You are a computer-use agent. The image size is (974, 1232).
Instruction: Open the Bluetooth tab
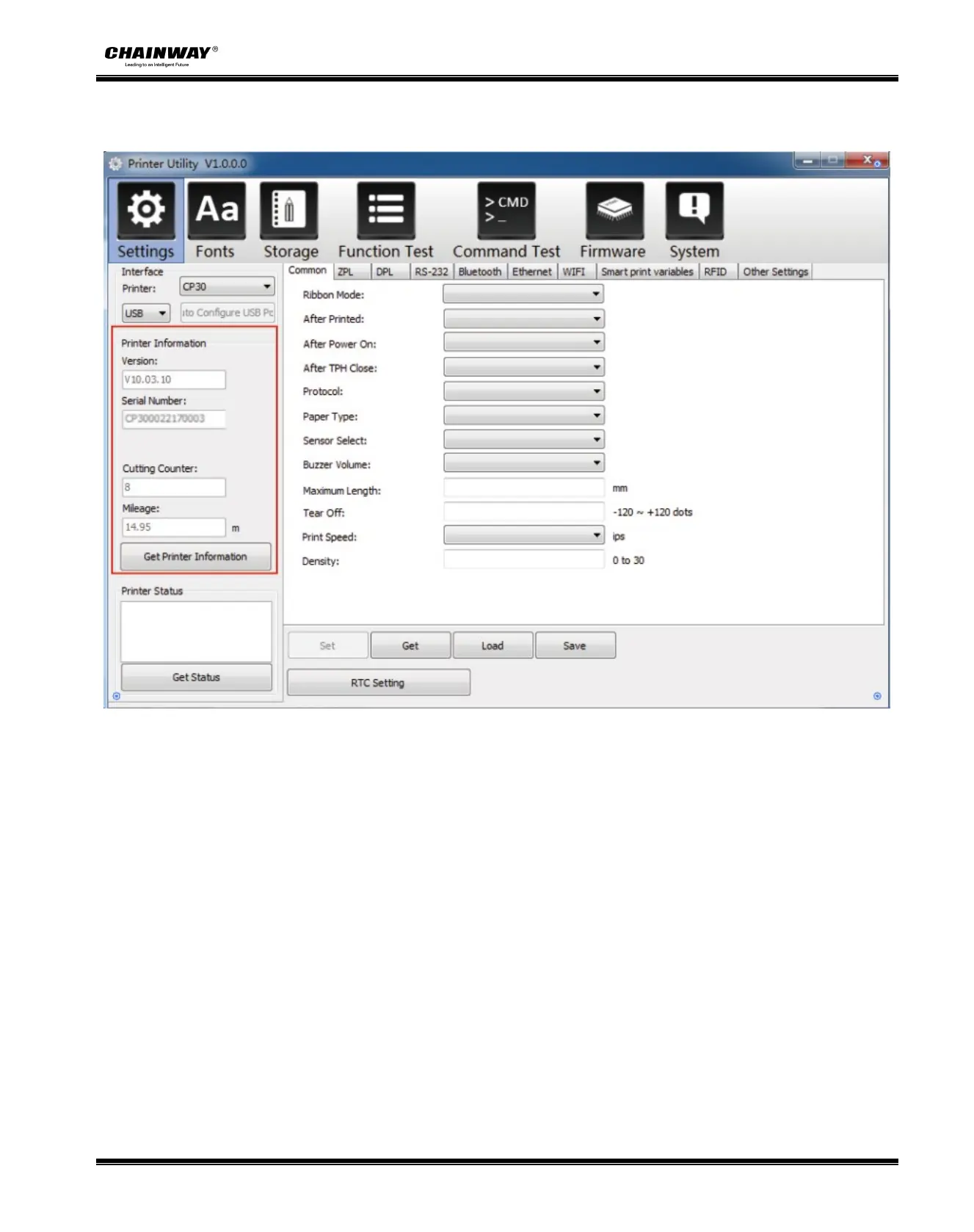(x=480, y=272)
